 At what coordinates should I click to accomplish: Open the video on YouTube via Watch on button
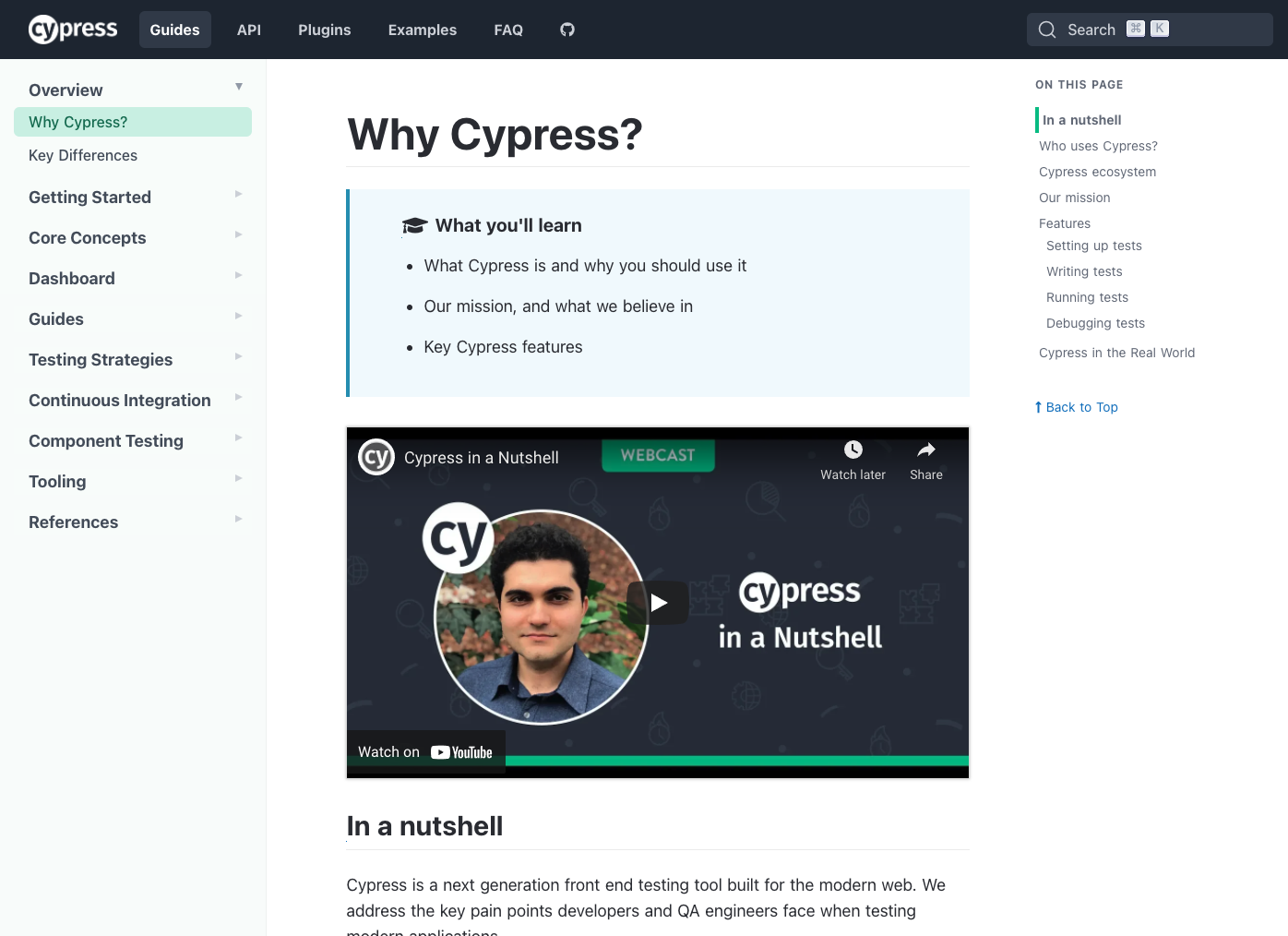click(425, 750)
